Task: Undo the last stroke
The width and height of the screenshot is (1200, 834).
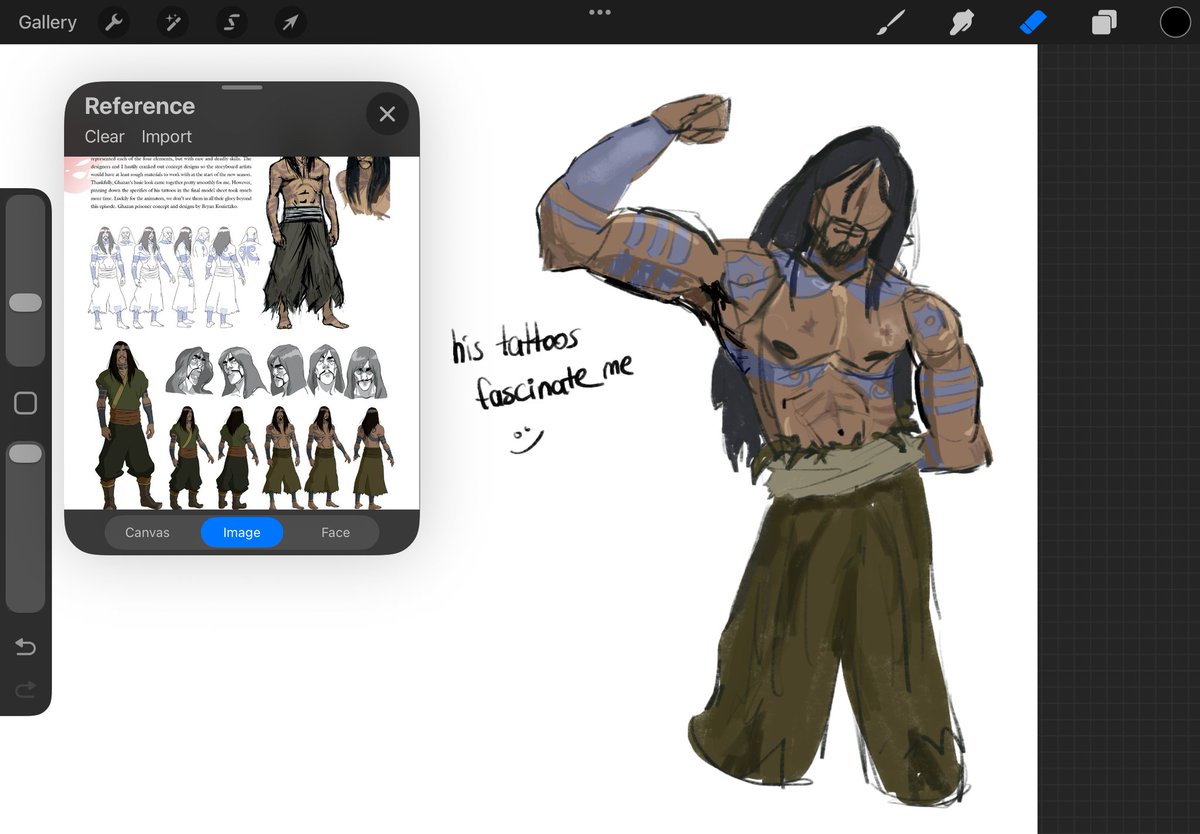Action: [x=25, y=647]
